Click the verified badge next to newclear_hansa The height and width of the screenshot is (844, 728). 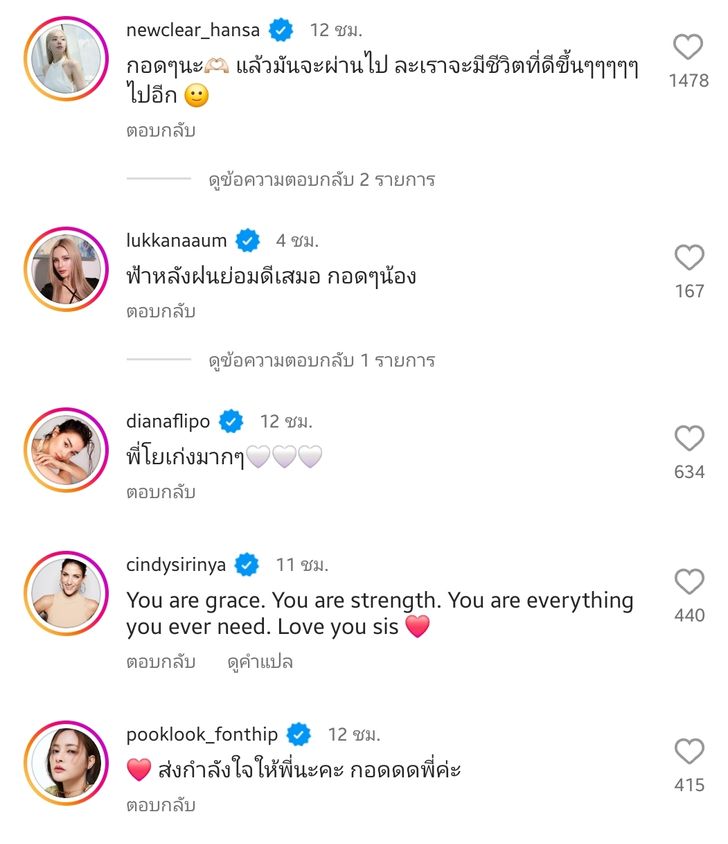coord(281,30)
